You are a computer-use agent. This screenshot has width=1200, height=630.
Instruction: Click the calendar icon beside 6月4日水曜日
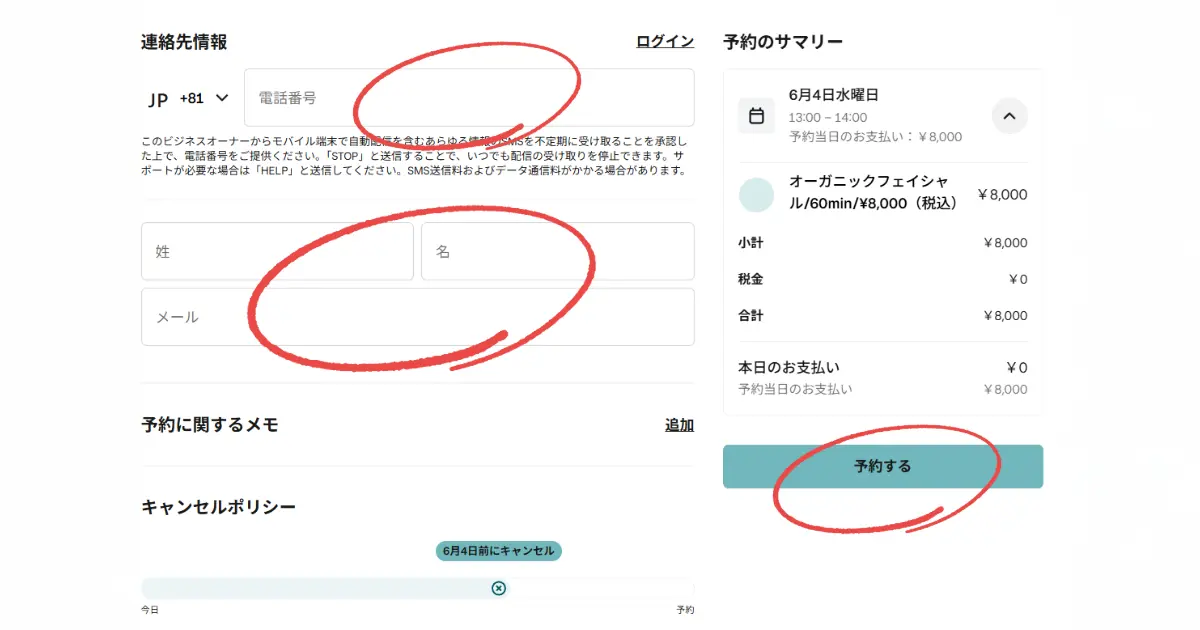point(757,116)
